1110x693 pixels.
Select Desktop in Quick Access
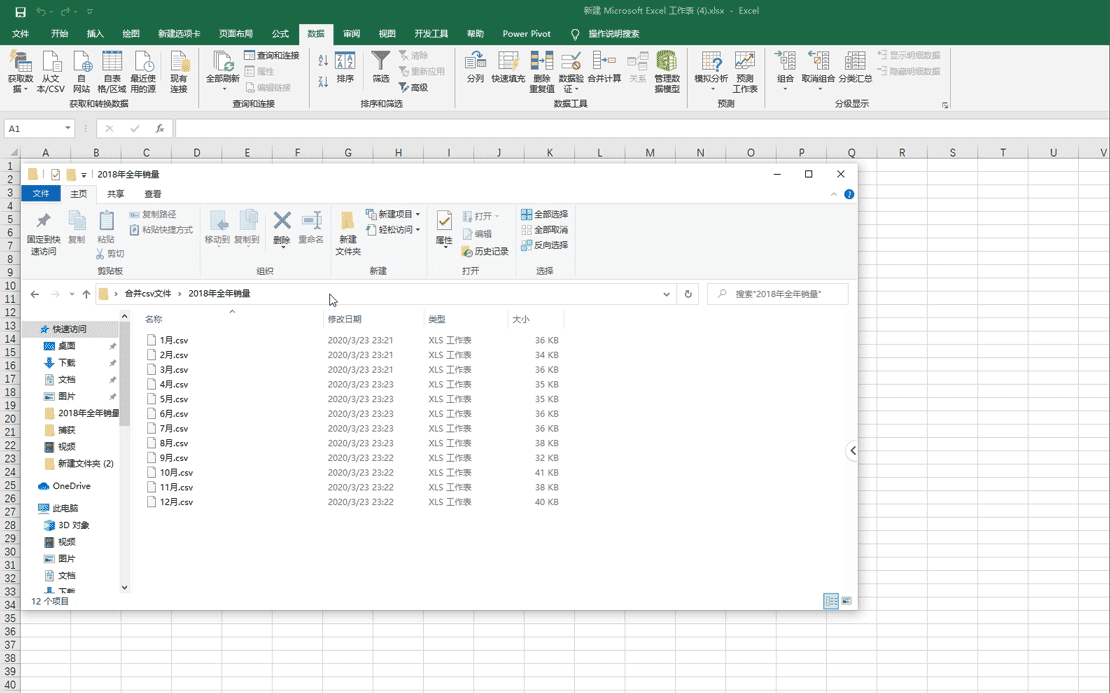tap(67, 346)
